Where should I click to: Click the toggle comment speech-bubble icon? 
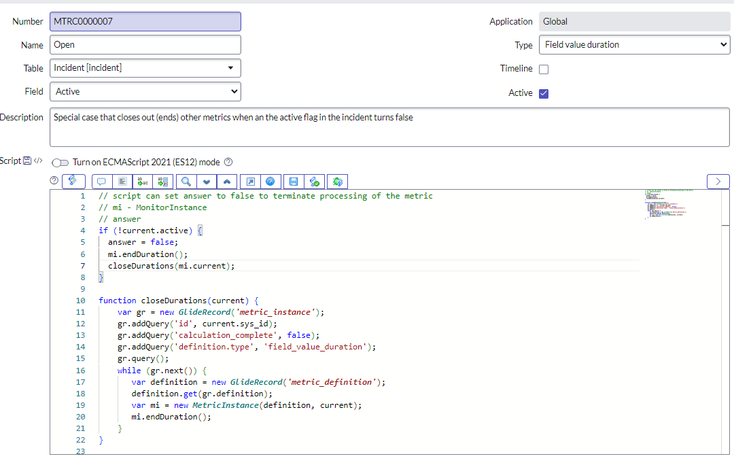[102, 182]
